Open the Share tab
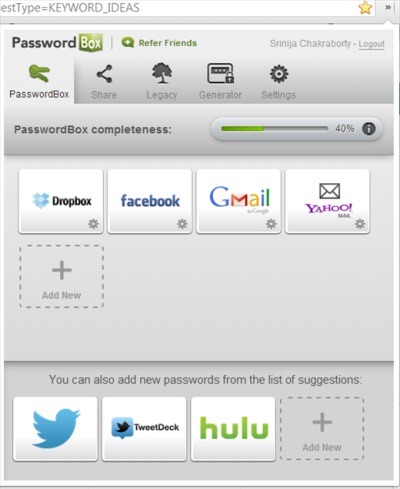This screenshot has height=489, width=400. [104, 82]
